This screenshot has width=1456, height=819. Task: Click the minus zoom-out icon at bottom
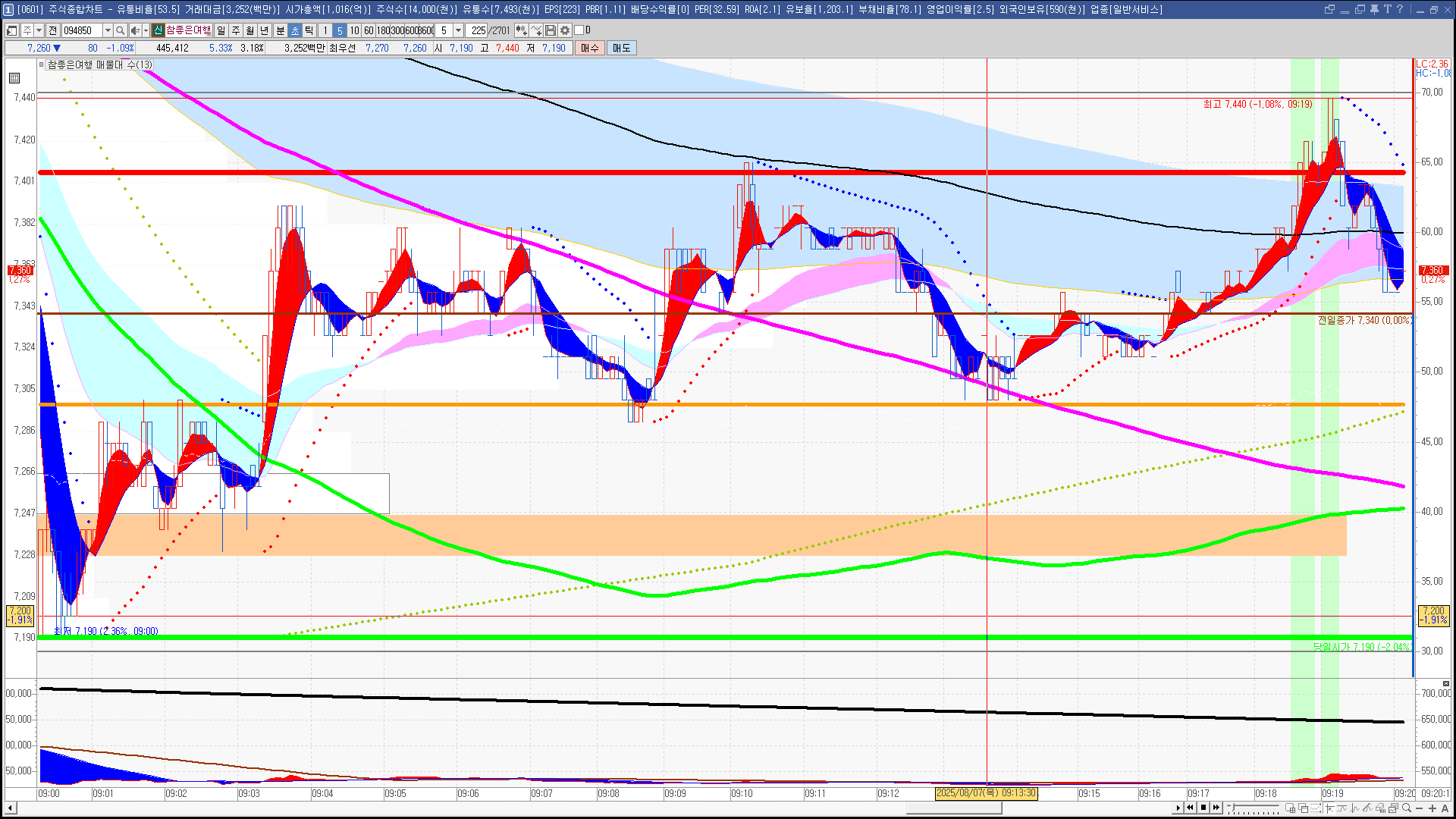pyautogui.click(x=1420, y=808)
